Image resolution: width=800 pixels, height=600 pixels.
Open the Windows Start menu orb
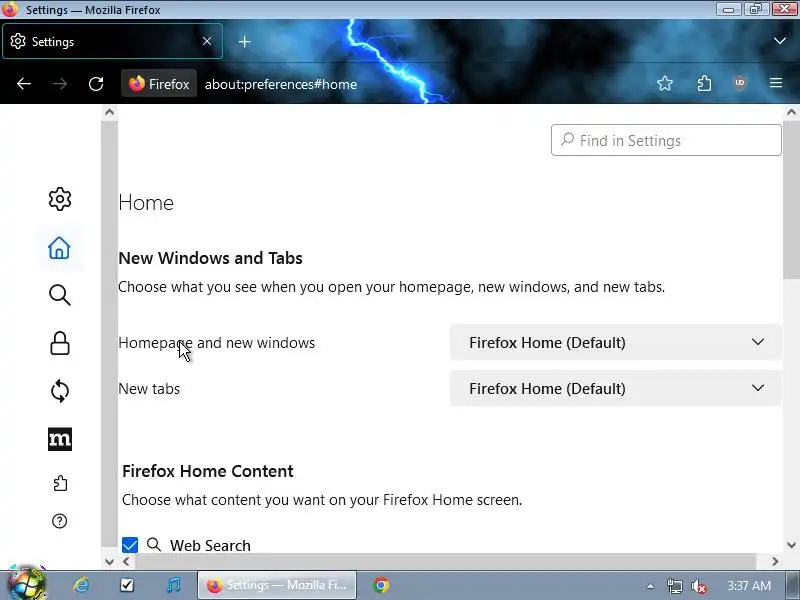point(27,584)
